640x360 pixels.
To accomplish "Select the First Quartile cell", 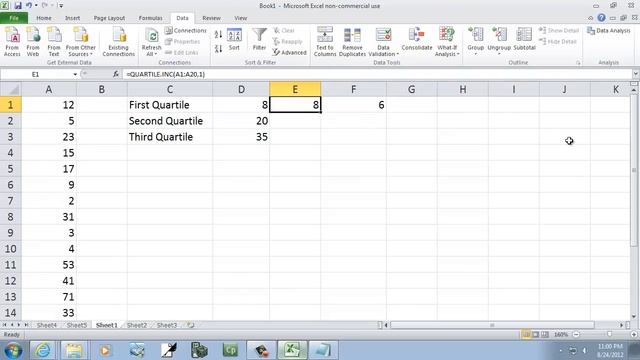I will tap(169, 105).
